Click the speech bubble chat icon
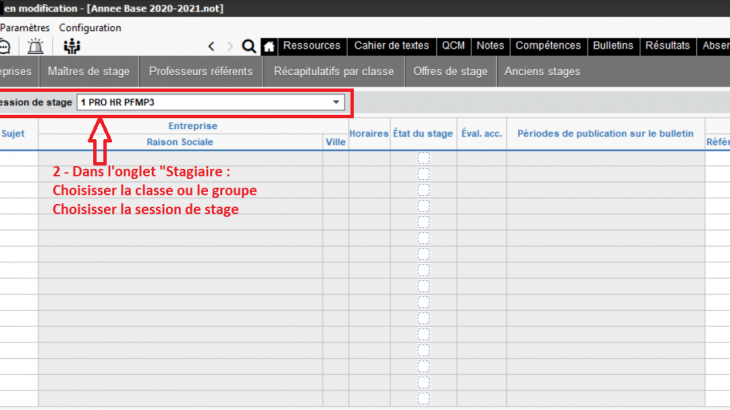Screen dimensions: 730x410 [x=5, y=46]
